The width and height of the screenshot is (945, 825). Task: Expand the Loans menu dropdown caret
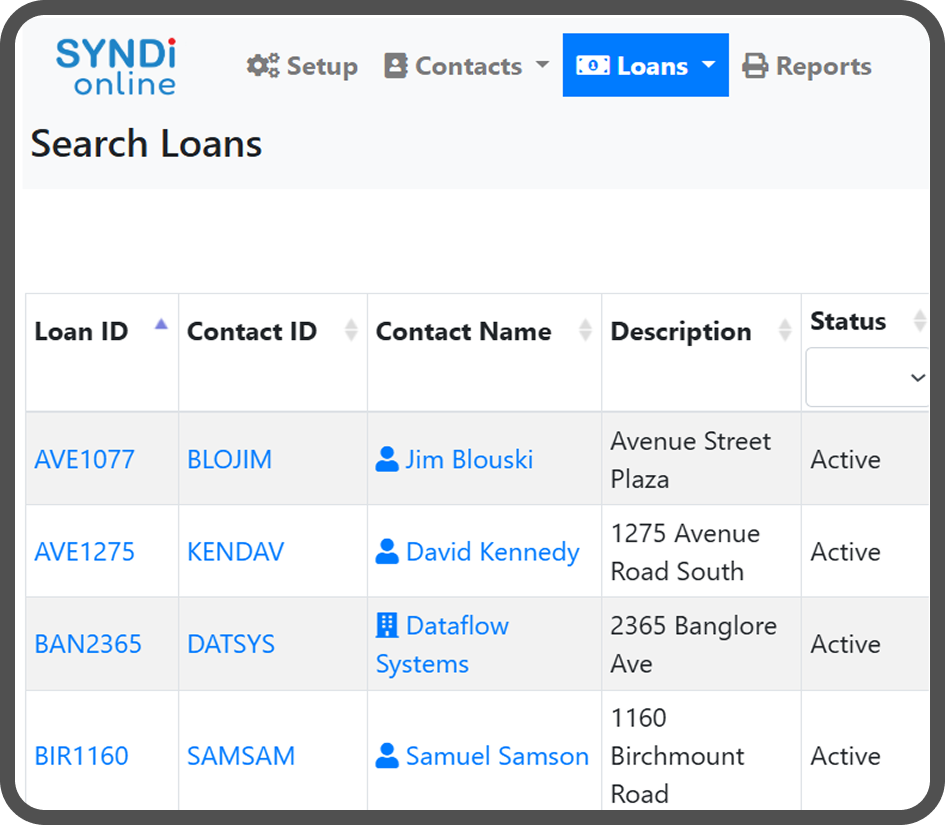[709, 65]
